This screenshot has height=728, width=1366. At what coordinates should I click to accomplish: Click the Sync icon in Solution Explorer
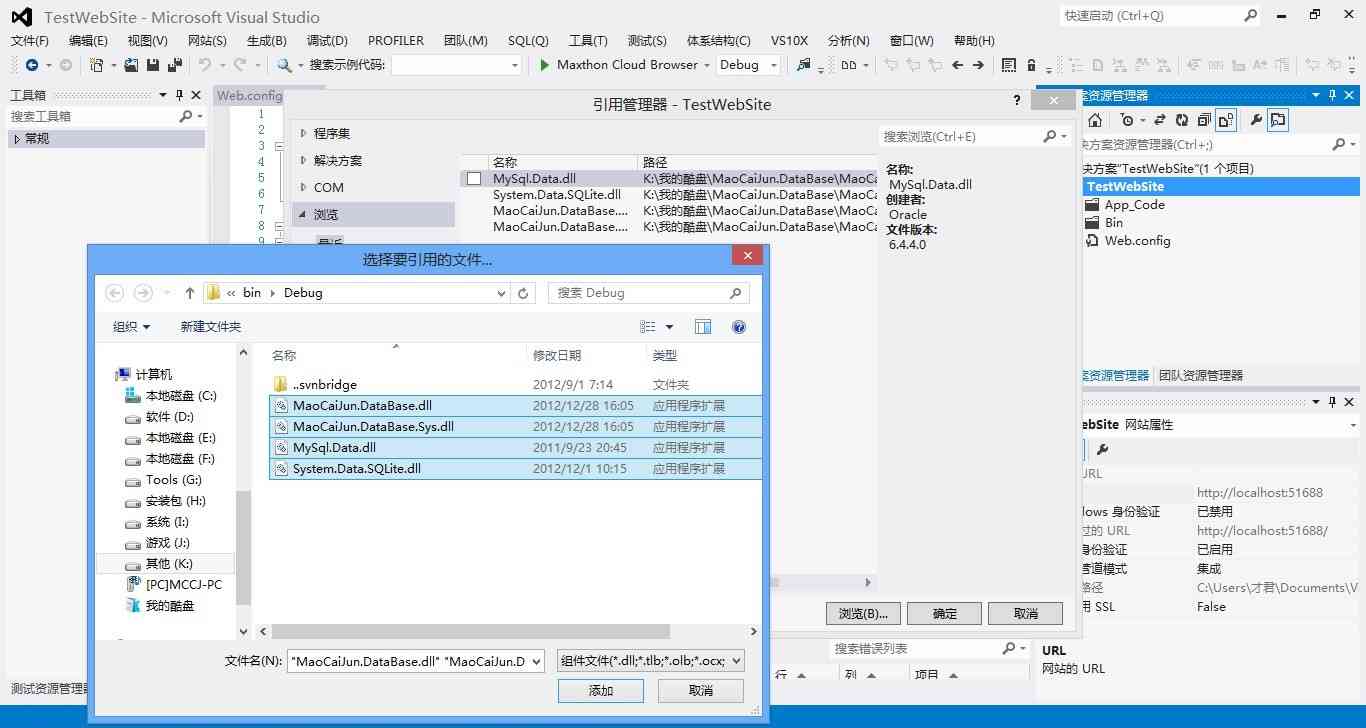(1160, 120)
